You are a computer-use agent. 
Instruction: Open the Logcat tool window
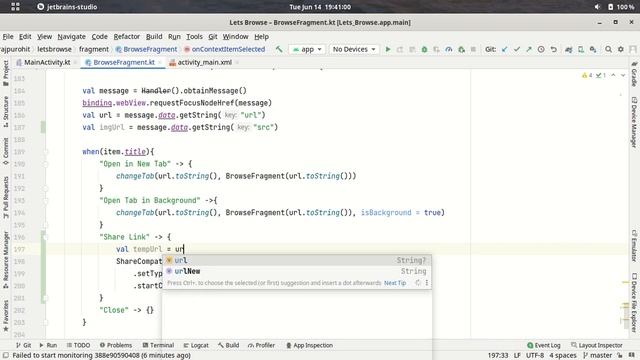click(x=196, y=345)
